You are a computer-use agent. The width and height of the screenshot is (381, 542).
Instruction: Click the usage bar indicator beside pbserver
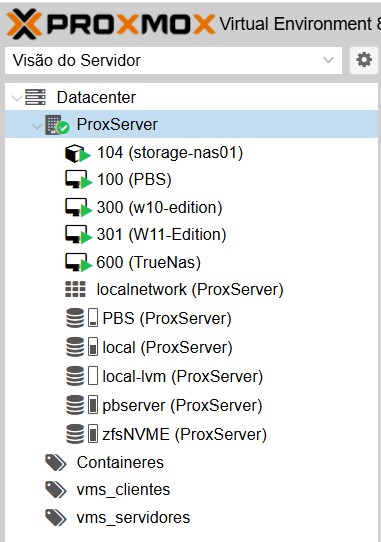pos(93,405)
